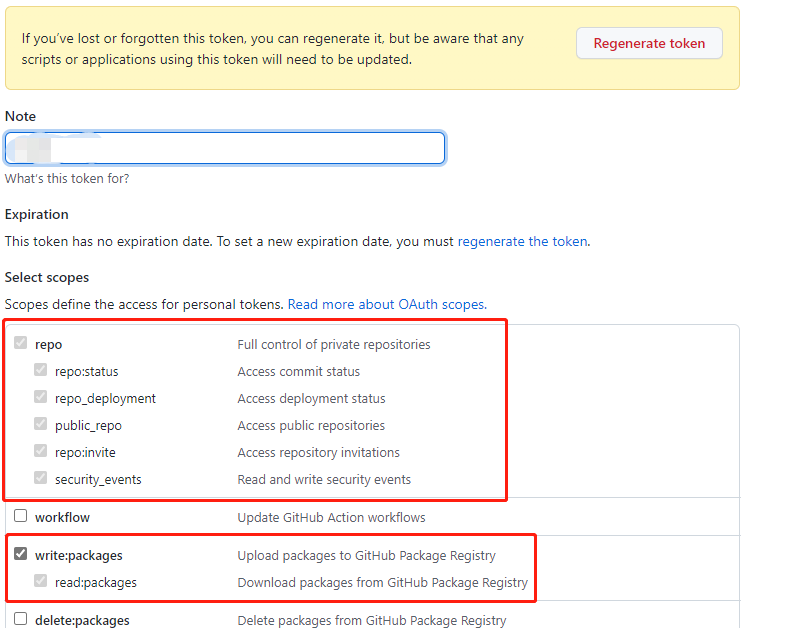Viewport: 801px width, 628px height.
Task: Click the repo:invite checkbox
Action: click(40, 451)
